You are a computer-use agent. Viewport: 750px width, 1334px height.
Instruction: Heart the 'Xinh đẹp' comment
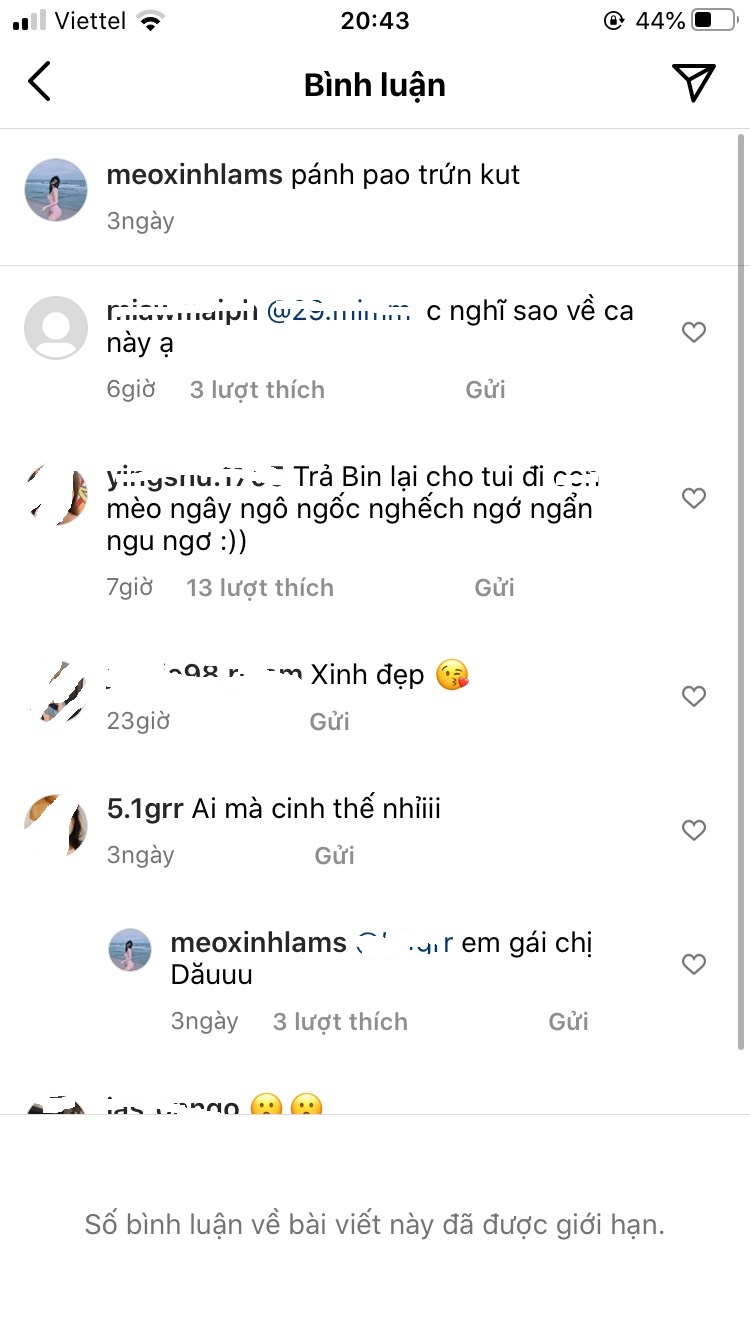pyautogui.click(x=693, y=695)
